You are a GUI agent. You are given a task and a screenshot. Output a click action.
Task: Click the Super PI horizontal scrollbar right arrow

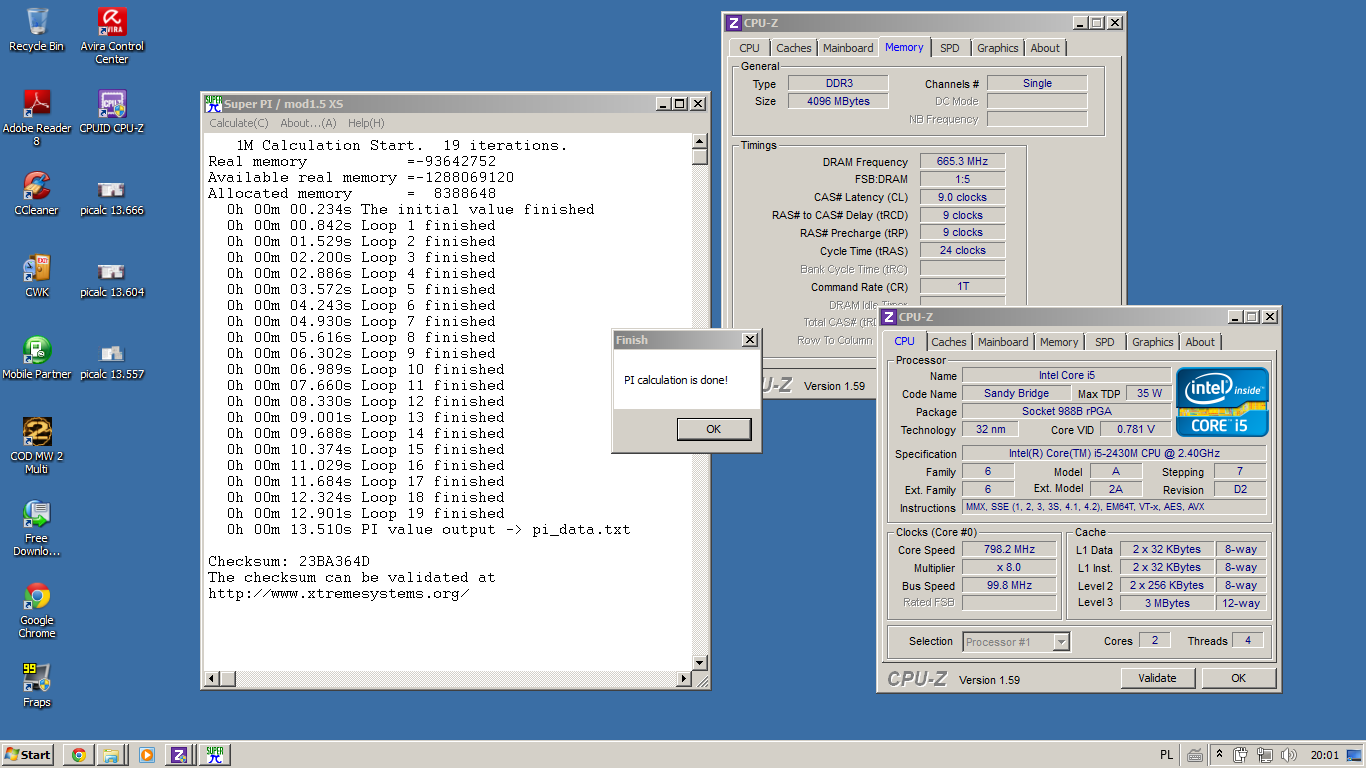pyautogui.click(x=685, y=679)
